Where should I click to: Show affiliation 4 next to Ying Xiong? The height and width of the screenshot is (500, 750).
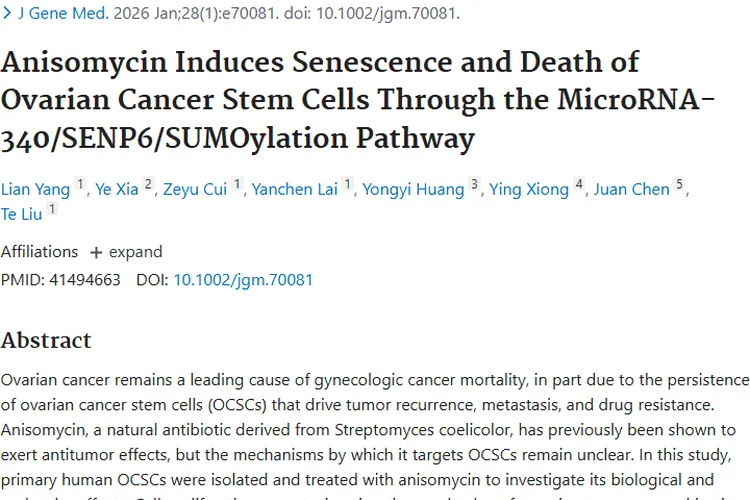(579, 185)
